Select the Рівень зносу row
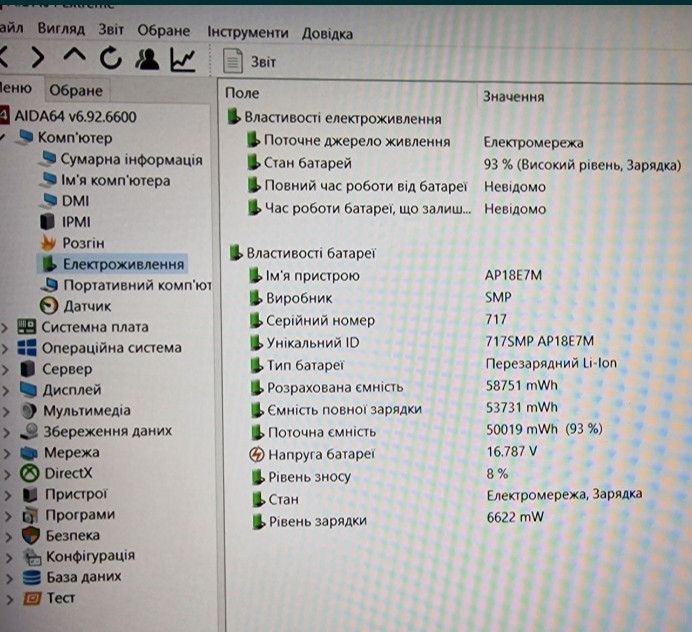The height and width of the screenshot is (632, 692). pos(309,476)
